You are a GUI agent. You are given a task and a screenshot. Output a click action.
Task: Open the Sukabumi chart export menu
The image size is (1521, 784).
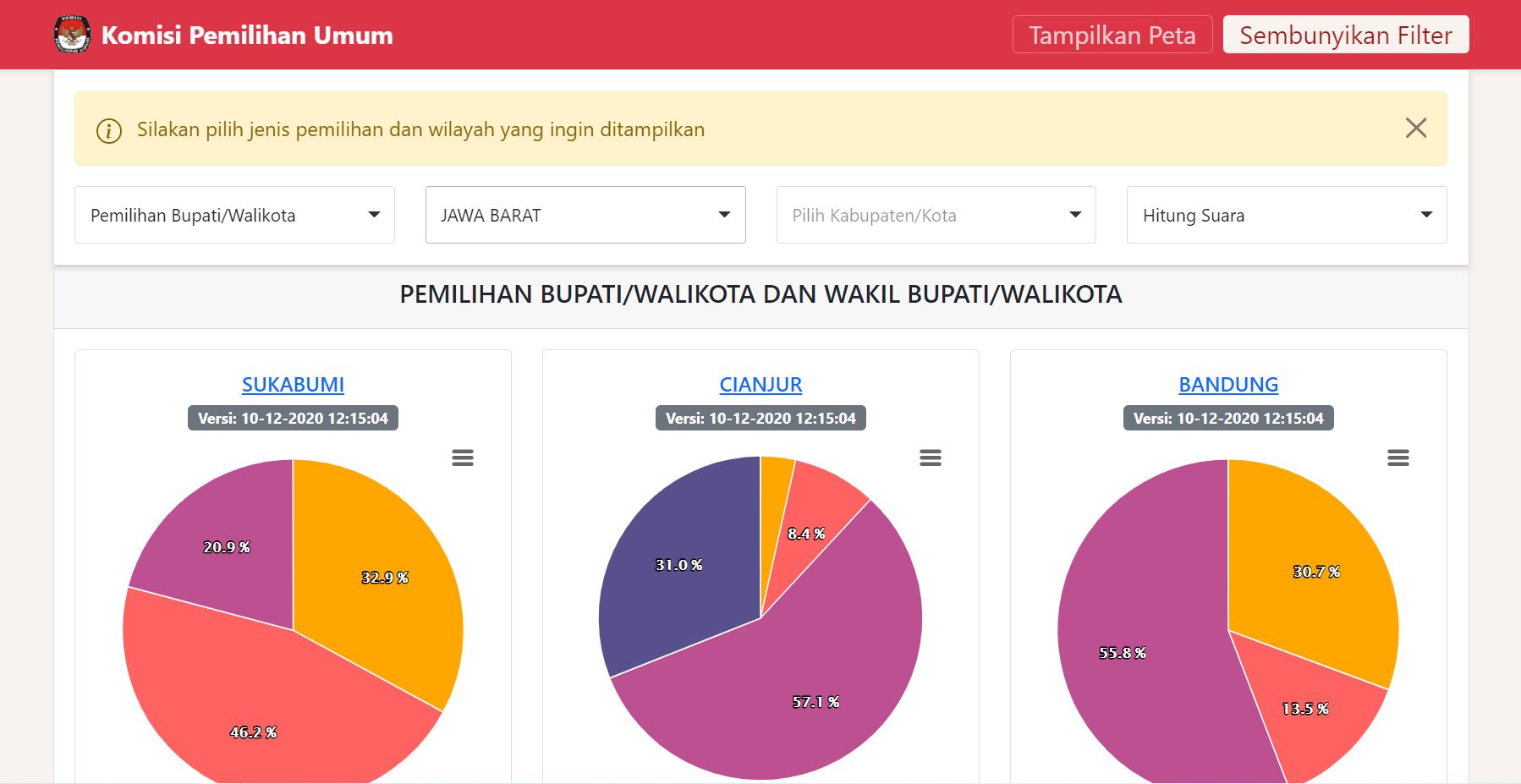(x=462, y=457)
